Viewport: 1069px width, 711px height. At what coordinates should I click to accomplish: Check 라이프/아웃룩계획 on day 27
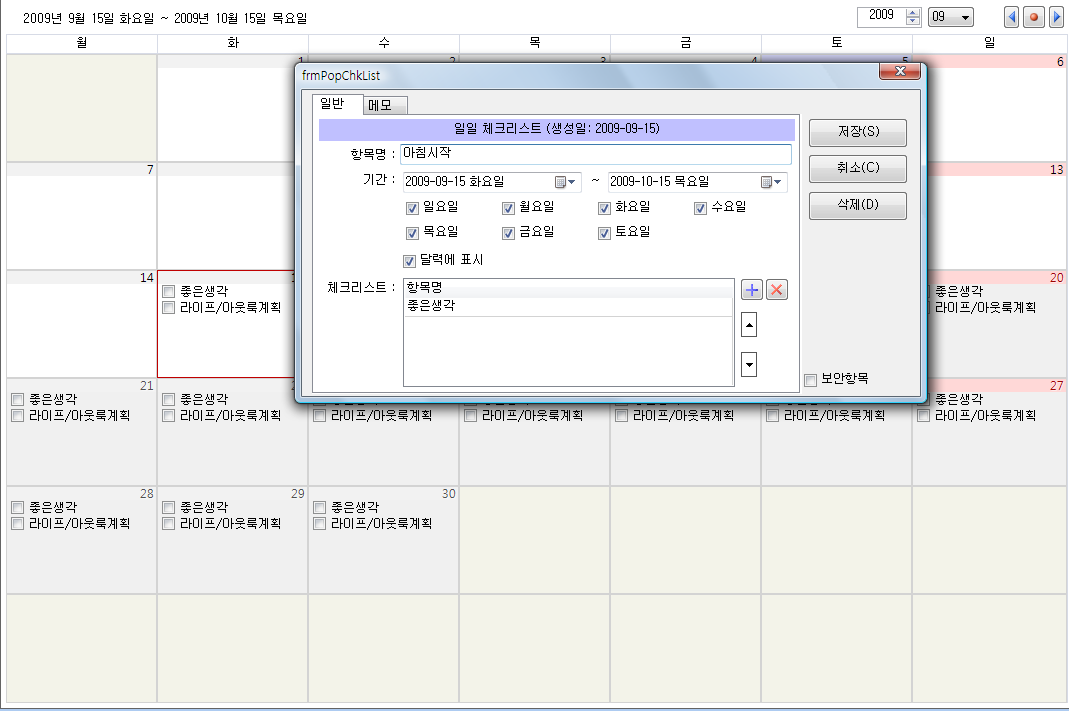(x=924, y=416)
